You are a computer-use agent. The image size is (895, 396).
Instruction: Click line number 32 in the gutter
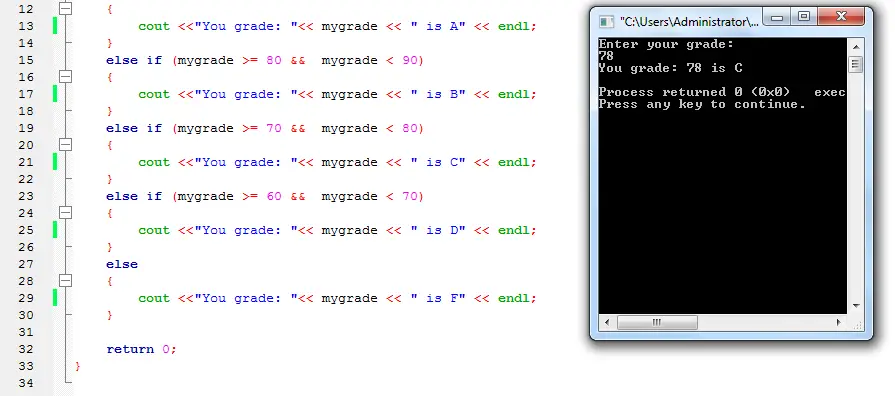pos(26,349)
